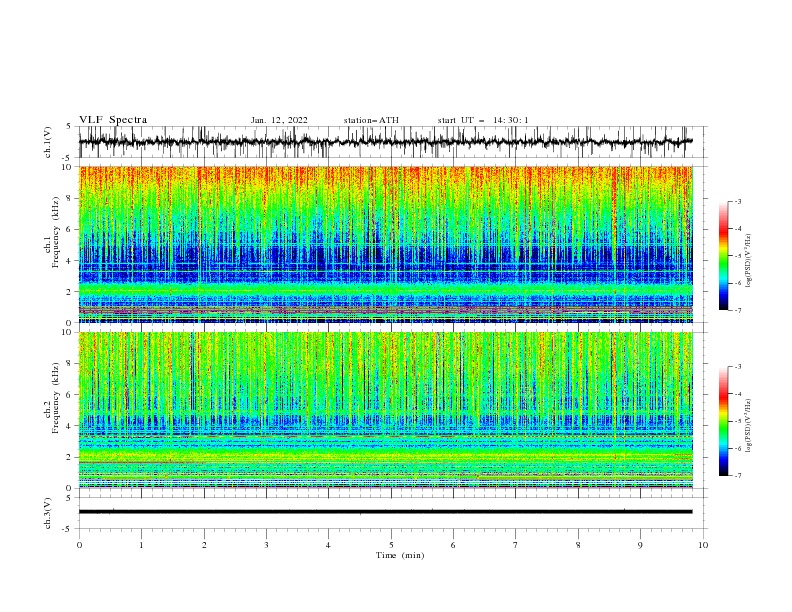
Task: Click time axis tick label '7'
Action: [516, 545]
